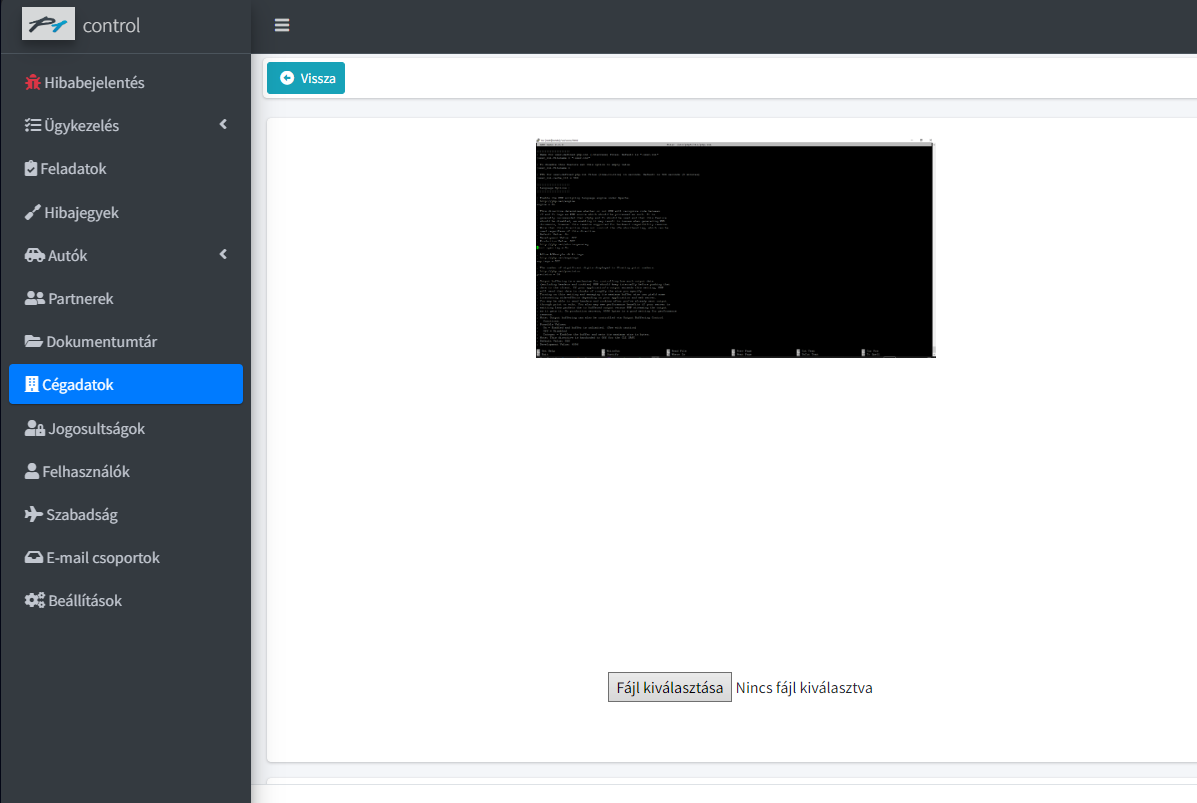This screenshot has width=1197, height=803.
Task: Click the red bug icon beside Hibabejelentés
Action: click(x=33, y=83)
